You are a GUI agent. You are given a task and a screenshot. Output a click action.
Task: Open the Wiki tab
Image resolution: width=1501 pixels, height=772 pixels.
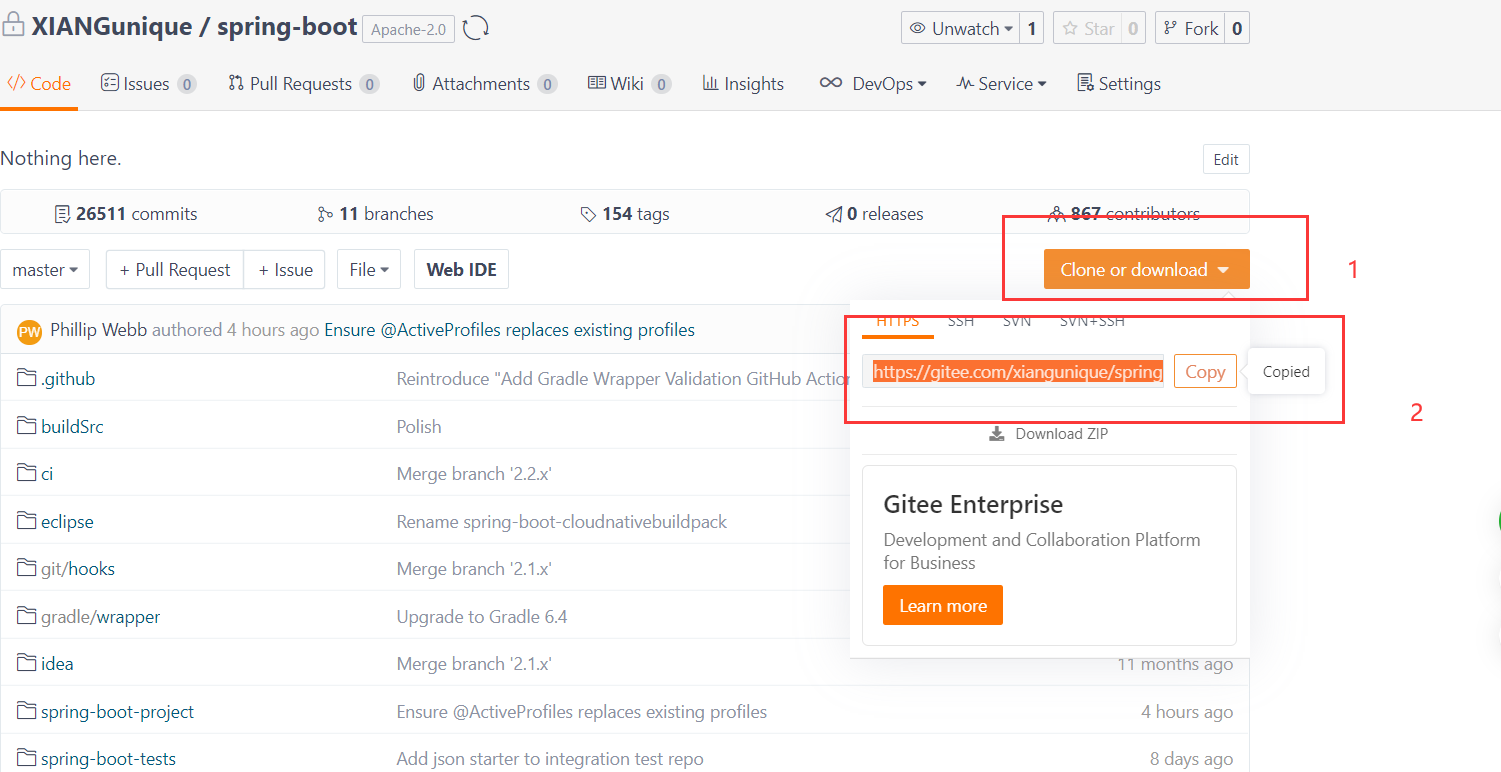pyautogui.click(x=629, y=84)
